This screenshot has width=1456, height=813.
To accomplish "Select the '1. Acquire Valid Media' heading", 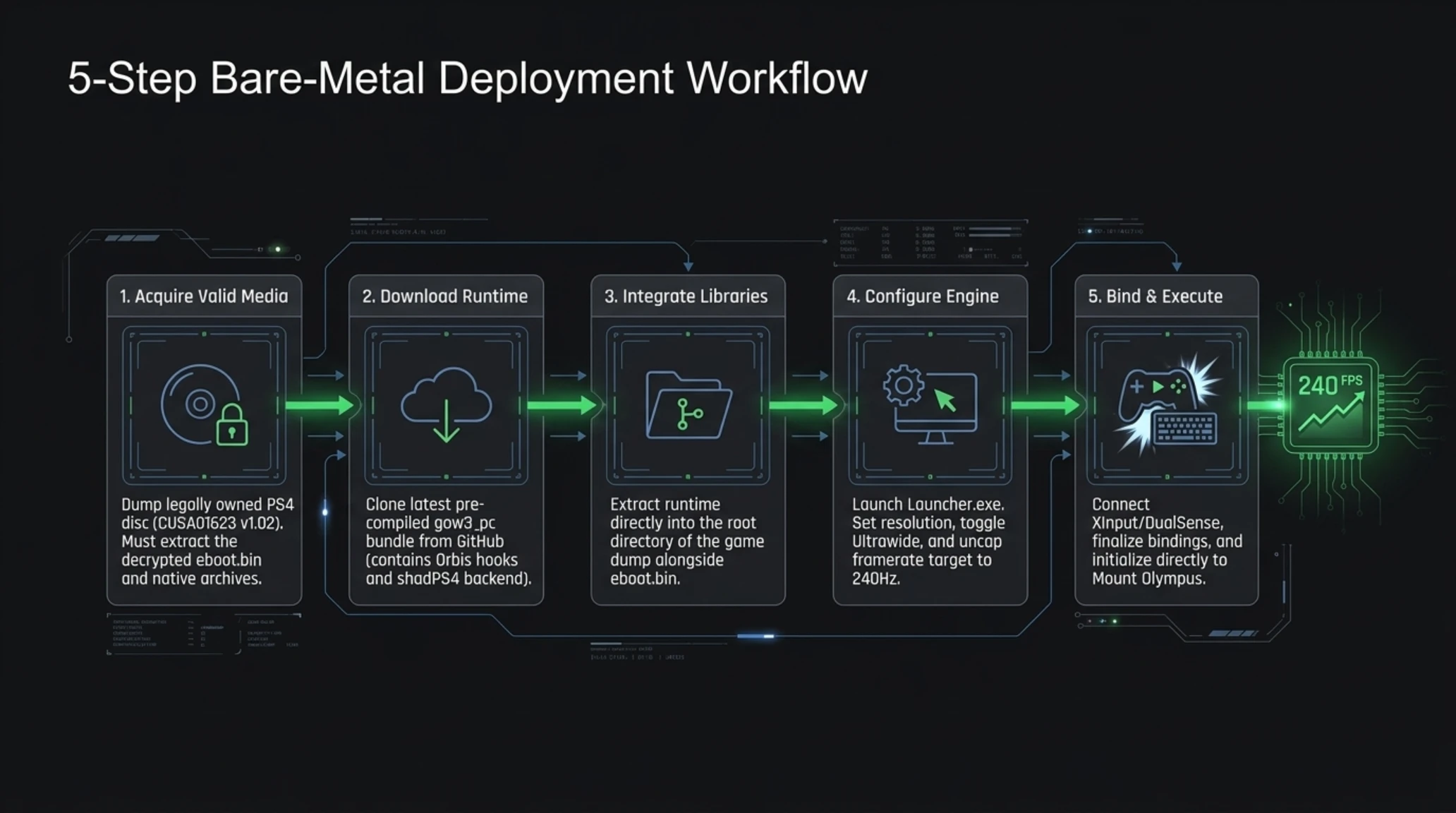I will pos(204,296).
